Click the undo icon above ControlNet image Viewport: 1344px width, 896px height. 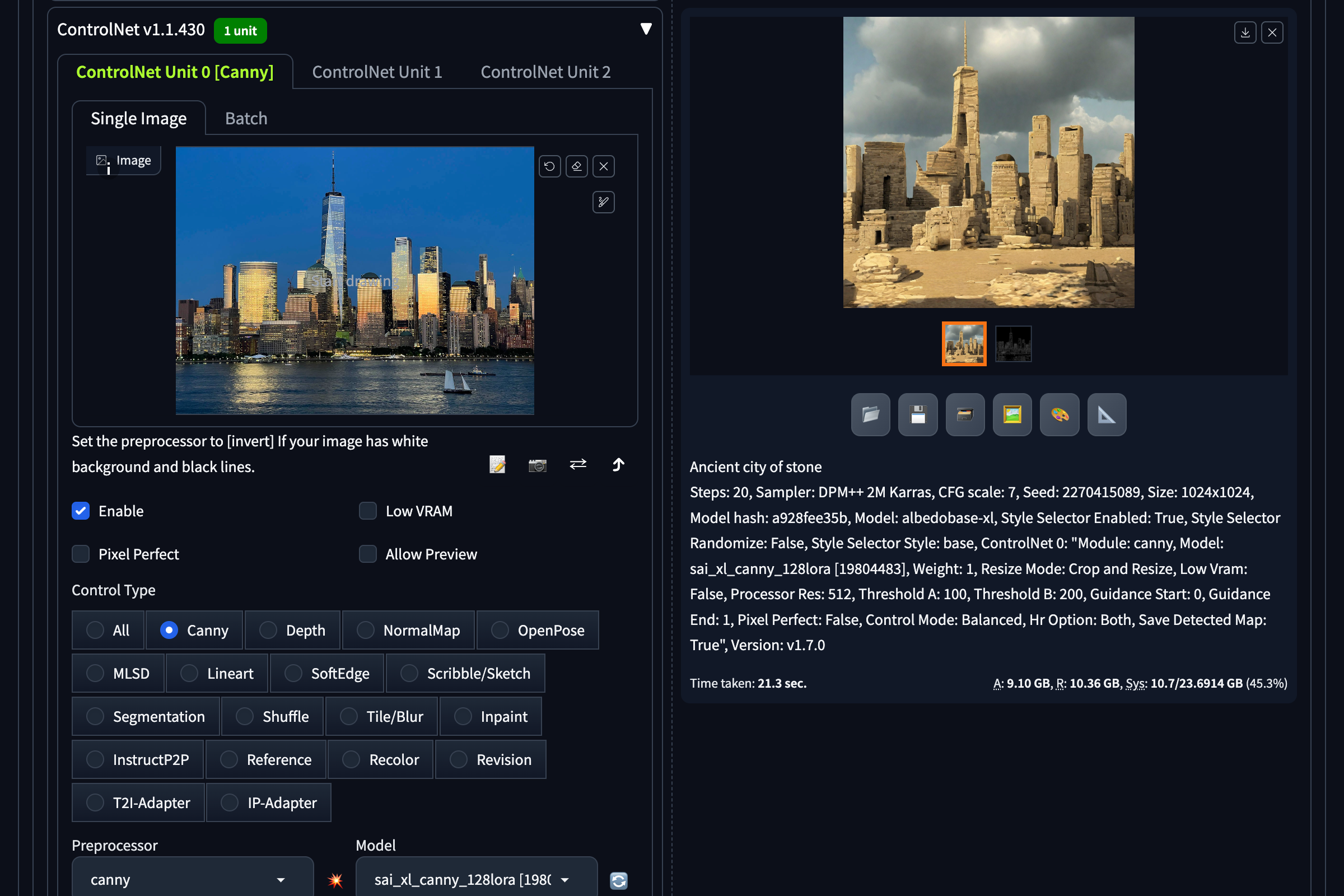pyautogui.click(x=549, y=166)
